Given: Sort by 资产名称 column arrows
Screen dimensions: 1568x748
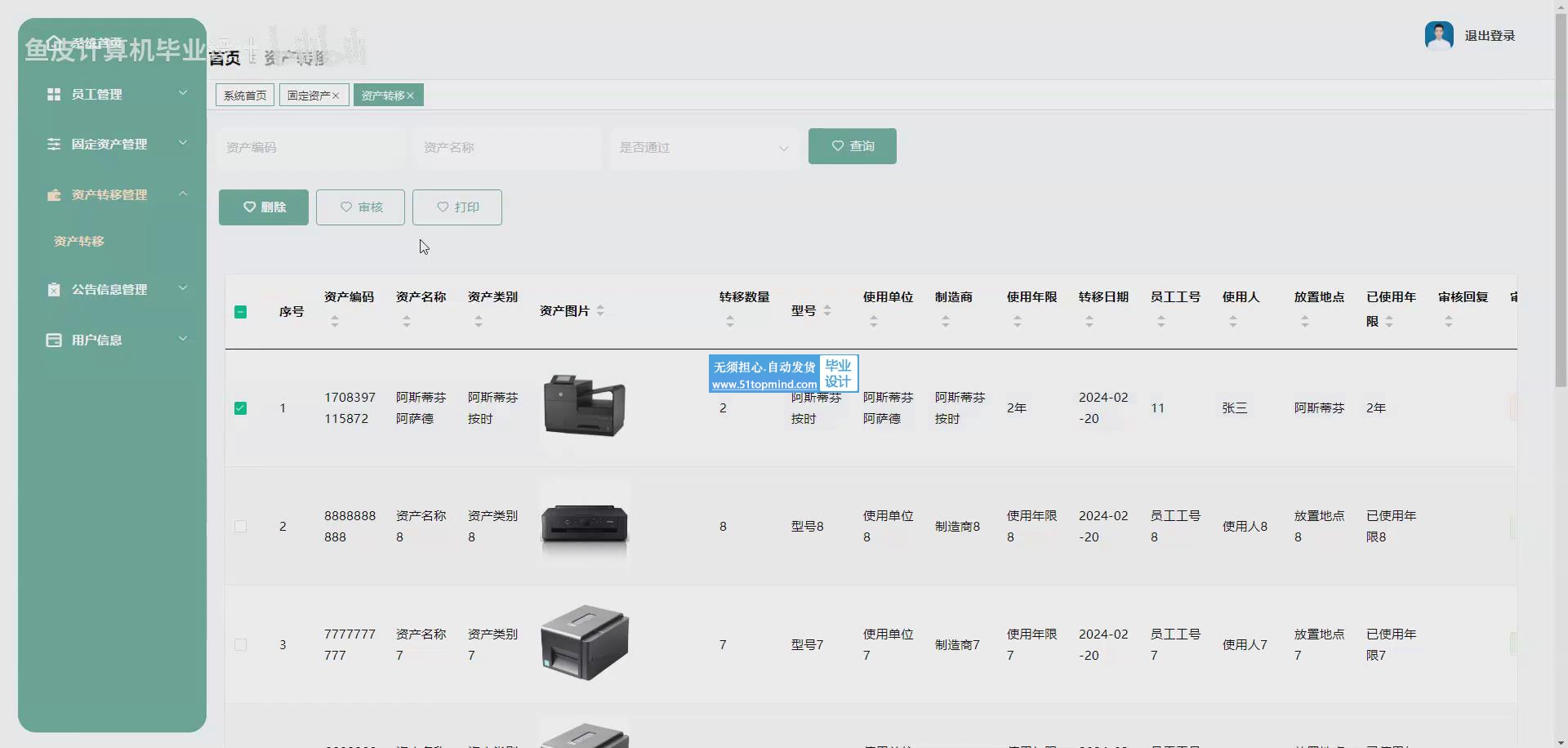Looking at the screenshot, I should click(407, 322).
